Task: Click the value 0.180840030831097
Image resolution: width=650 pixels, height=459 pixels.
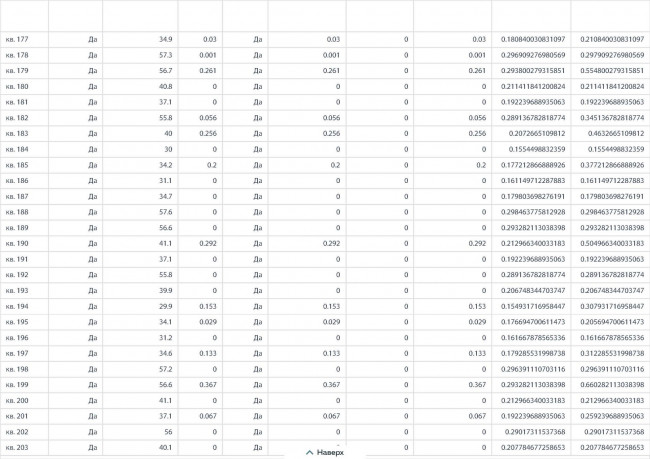Action: [x=533, y=39]
